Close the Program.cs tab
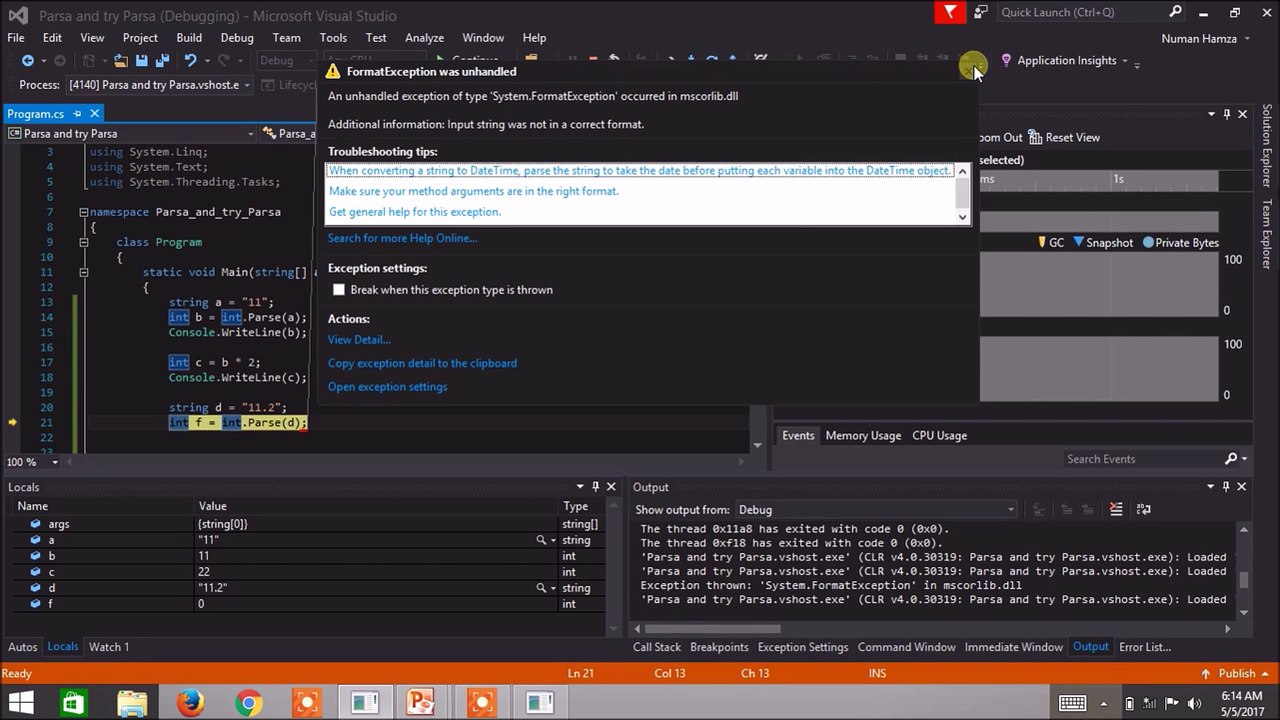Viewport: 1280px width, 720px height. pos(95,114)
